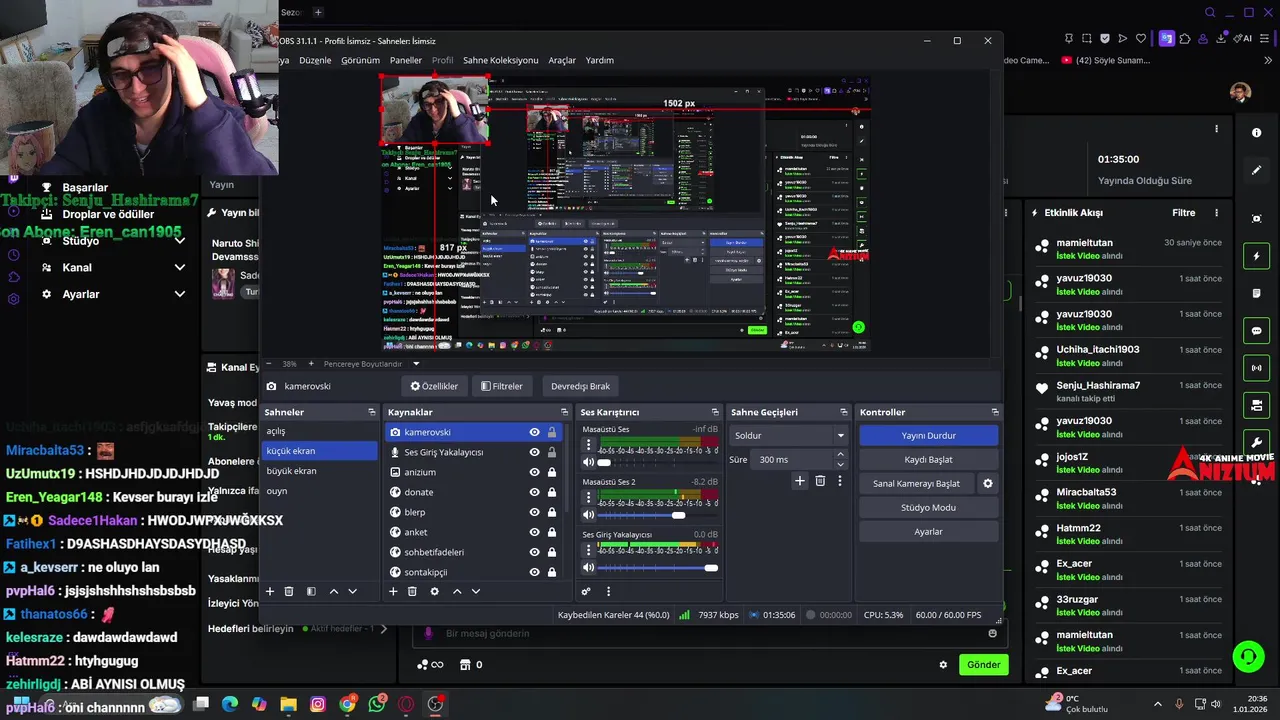Toggle visibility of the blerp source
The image size is (1280, 720).
(x=534, y=512)
